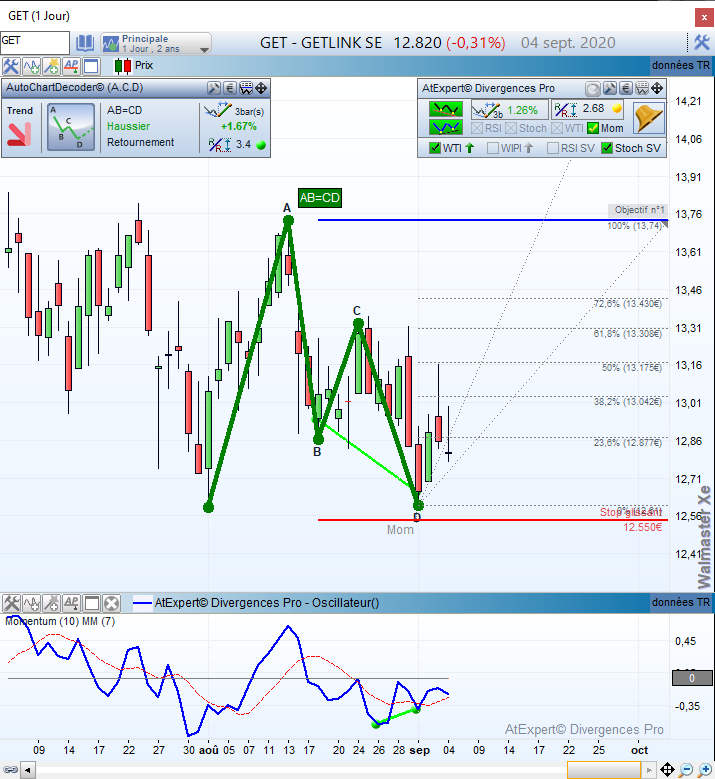Screen dimensions: 715x779
Task: Uncheck the Mom checkbox
Action: pos(593,128)
